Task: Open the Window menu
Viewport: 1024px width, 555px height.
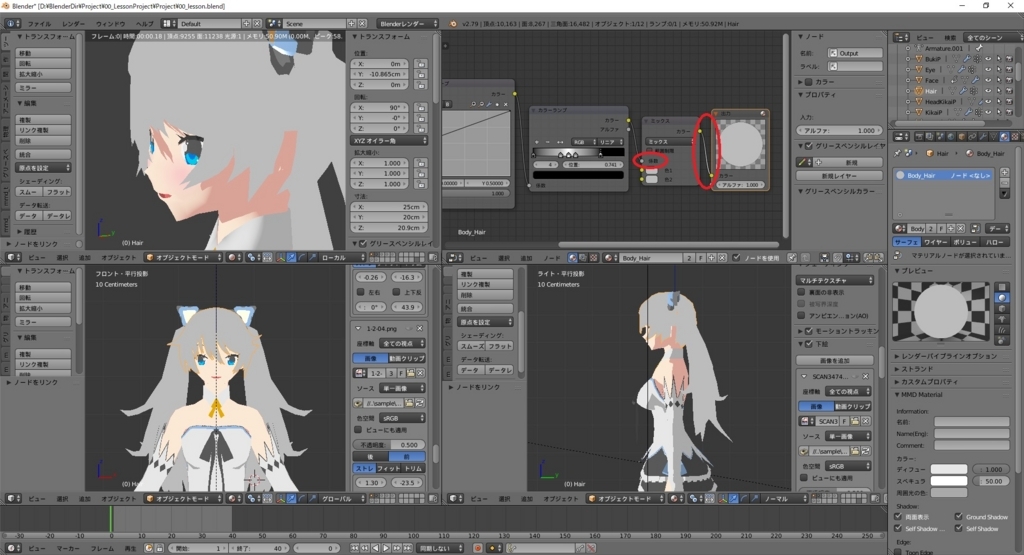Action: 110,24
